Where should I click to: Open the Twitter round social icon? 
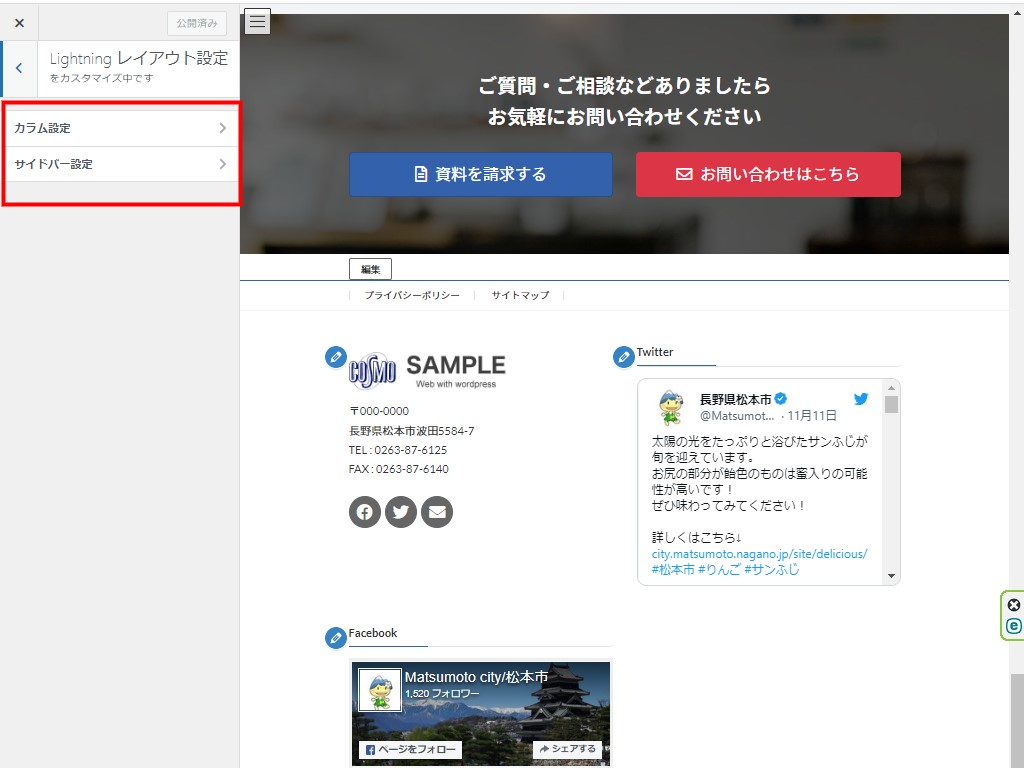(401, 512)
